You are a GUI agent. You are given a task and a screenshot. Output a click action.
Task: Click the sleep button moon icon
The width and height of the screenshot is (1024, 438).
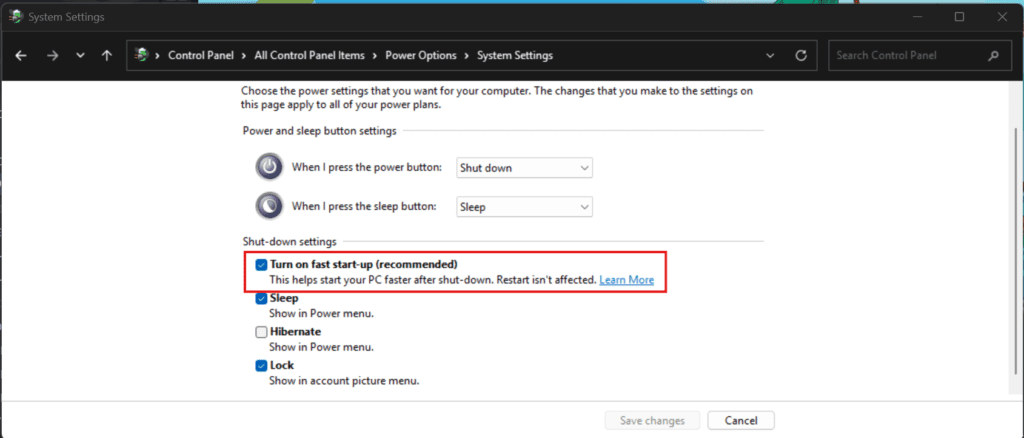[269, 206]
